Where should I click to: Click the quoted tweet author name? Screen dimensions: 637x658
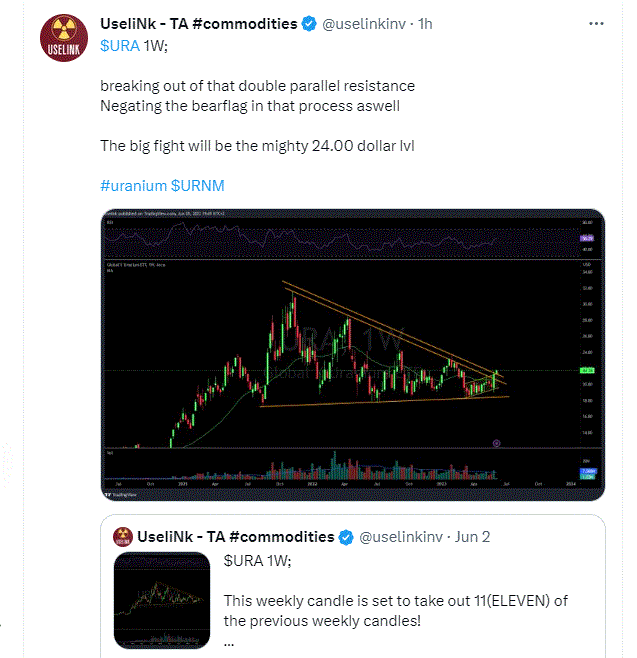pos(235,537)
